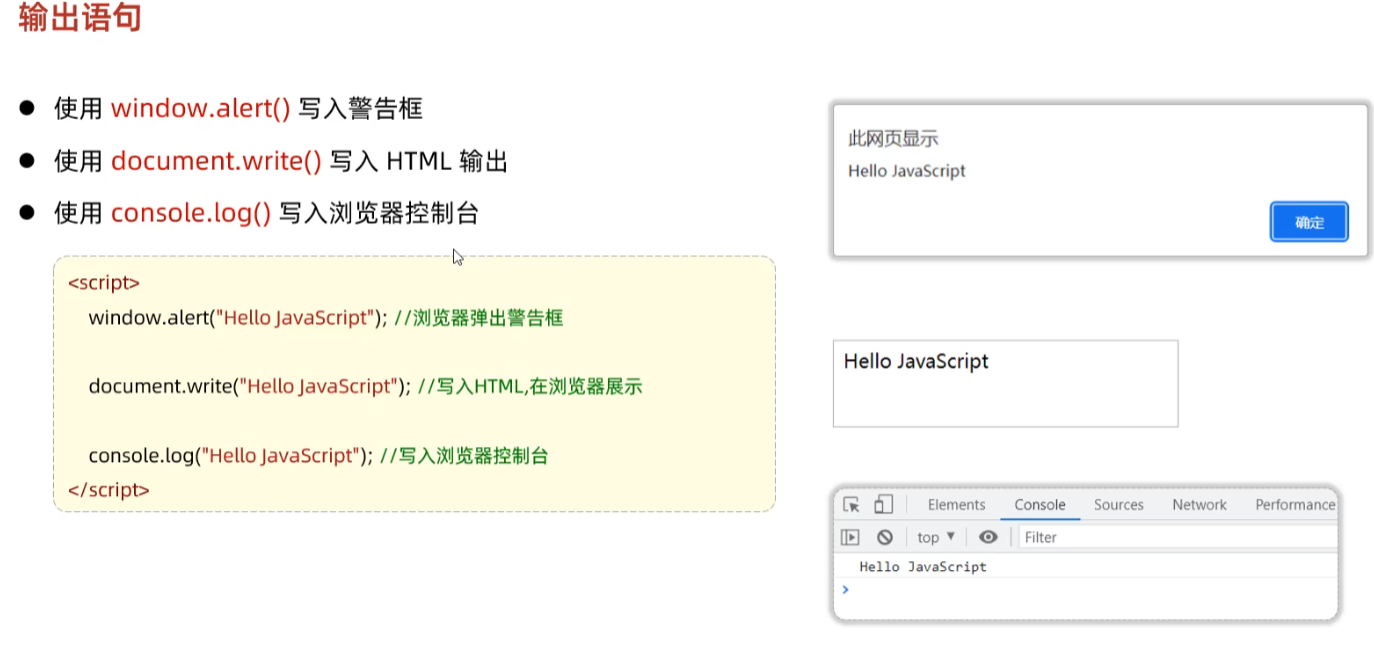Click Hello JavaScript message in alert dialog

click(907, 171)
